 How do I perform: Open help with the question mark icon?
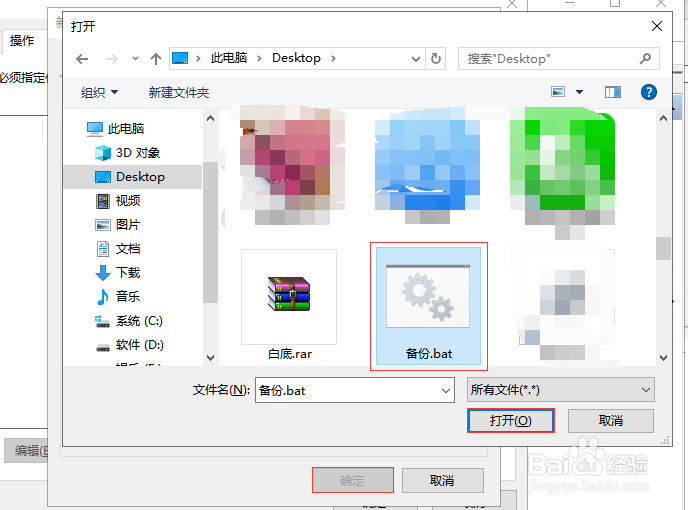[649, 92]
